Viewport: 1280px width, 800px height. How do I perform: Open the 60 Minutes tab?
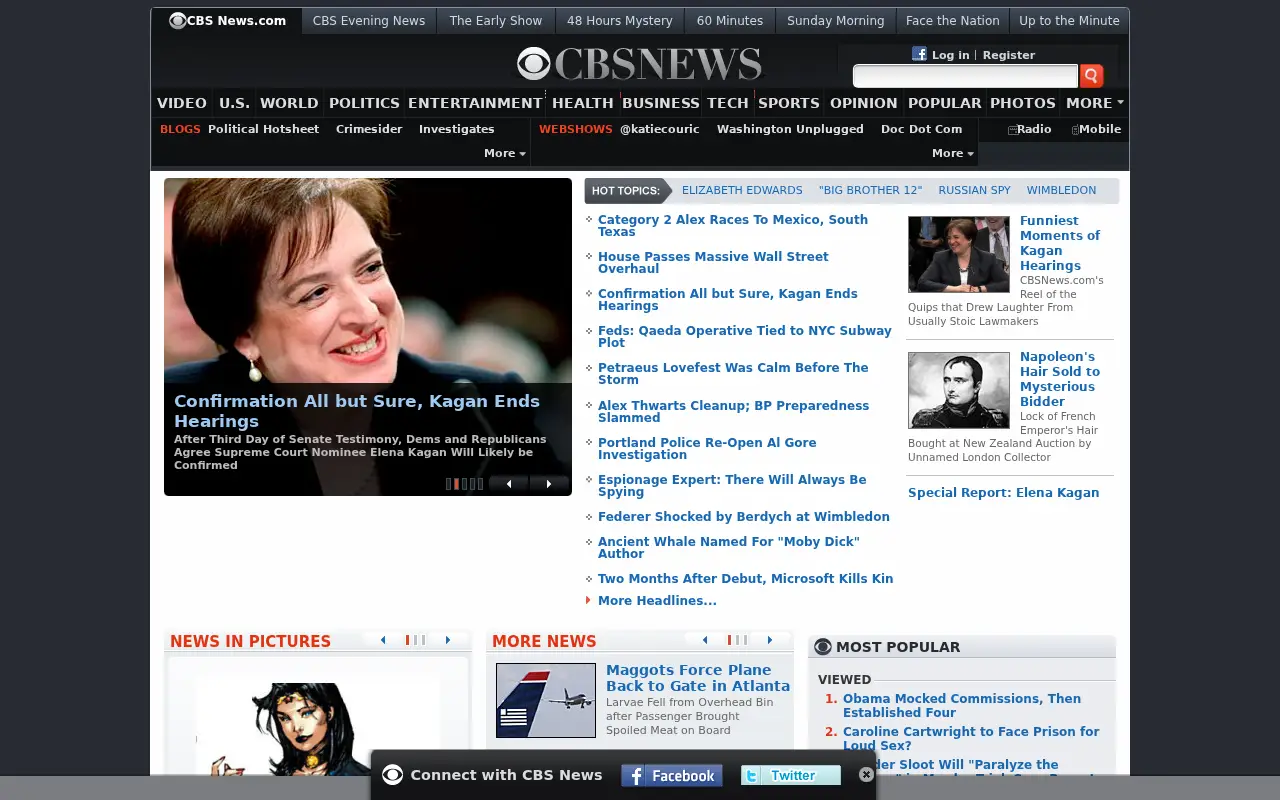730,21
